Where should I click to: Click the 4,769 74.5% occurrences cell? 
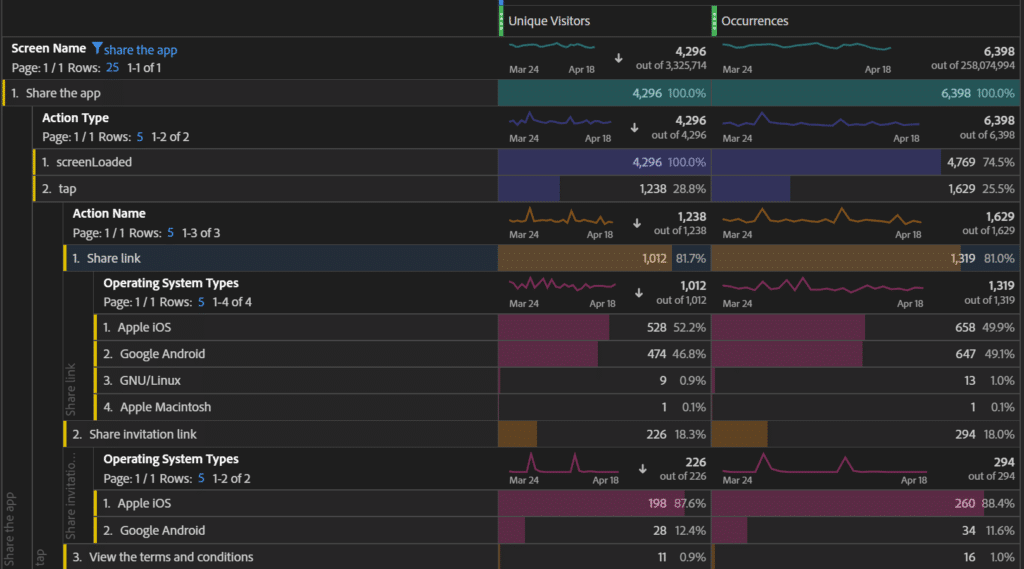click(865, 162)
